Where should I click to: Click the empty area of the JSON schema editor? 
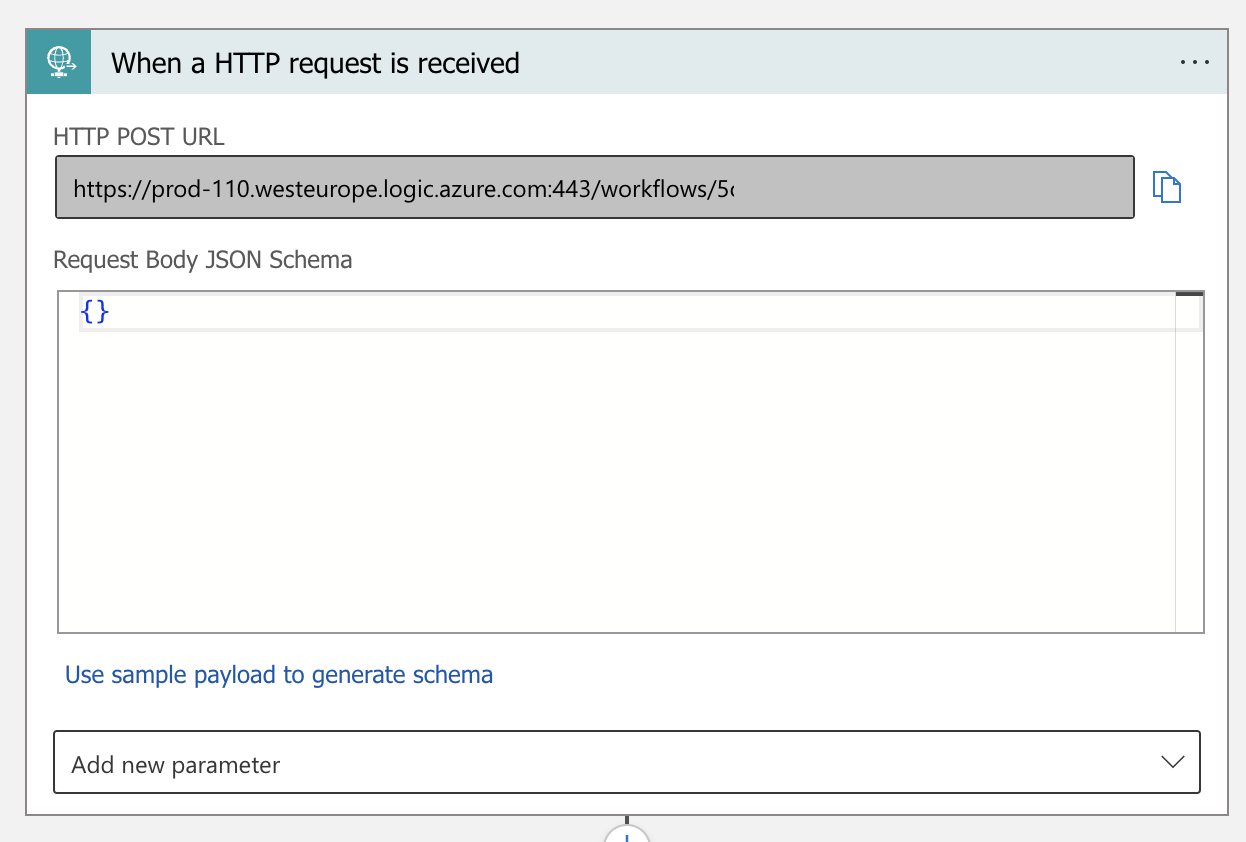click(x=600, y=480)
